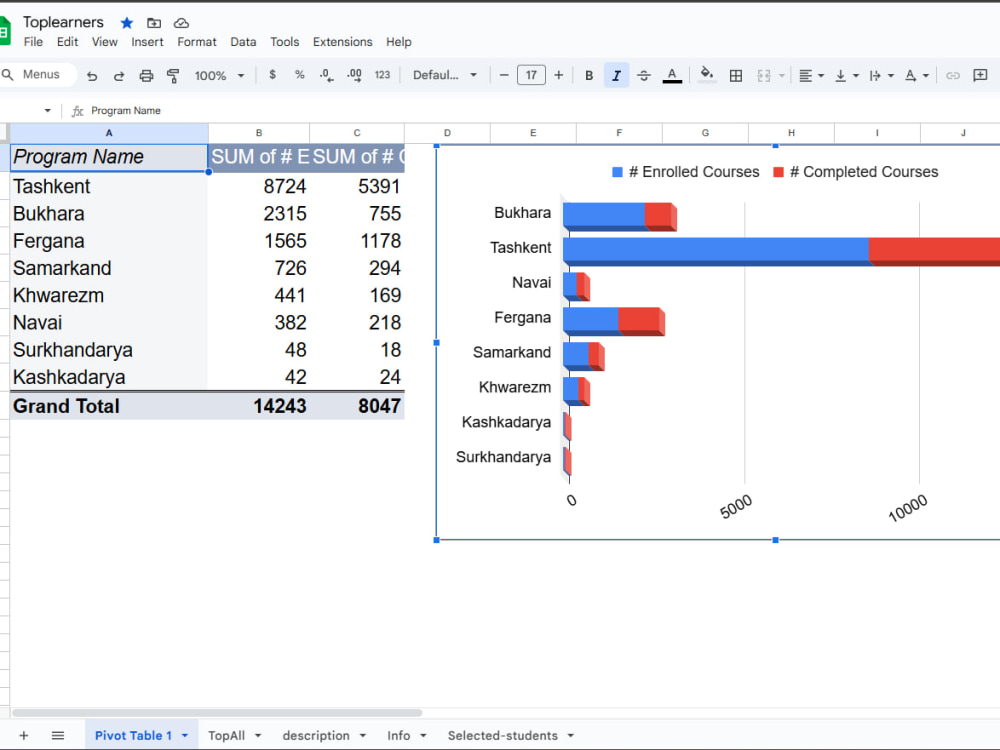Star the Toplearners document

pyautogui.click(x=127, y=23)
